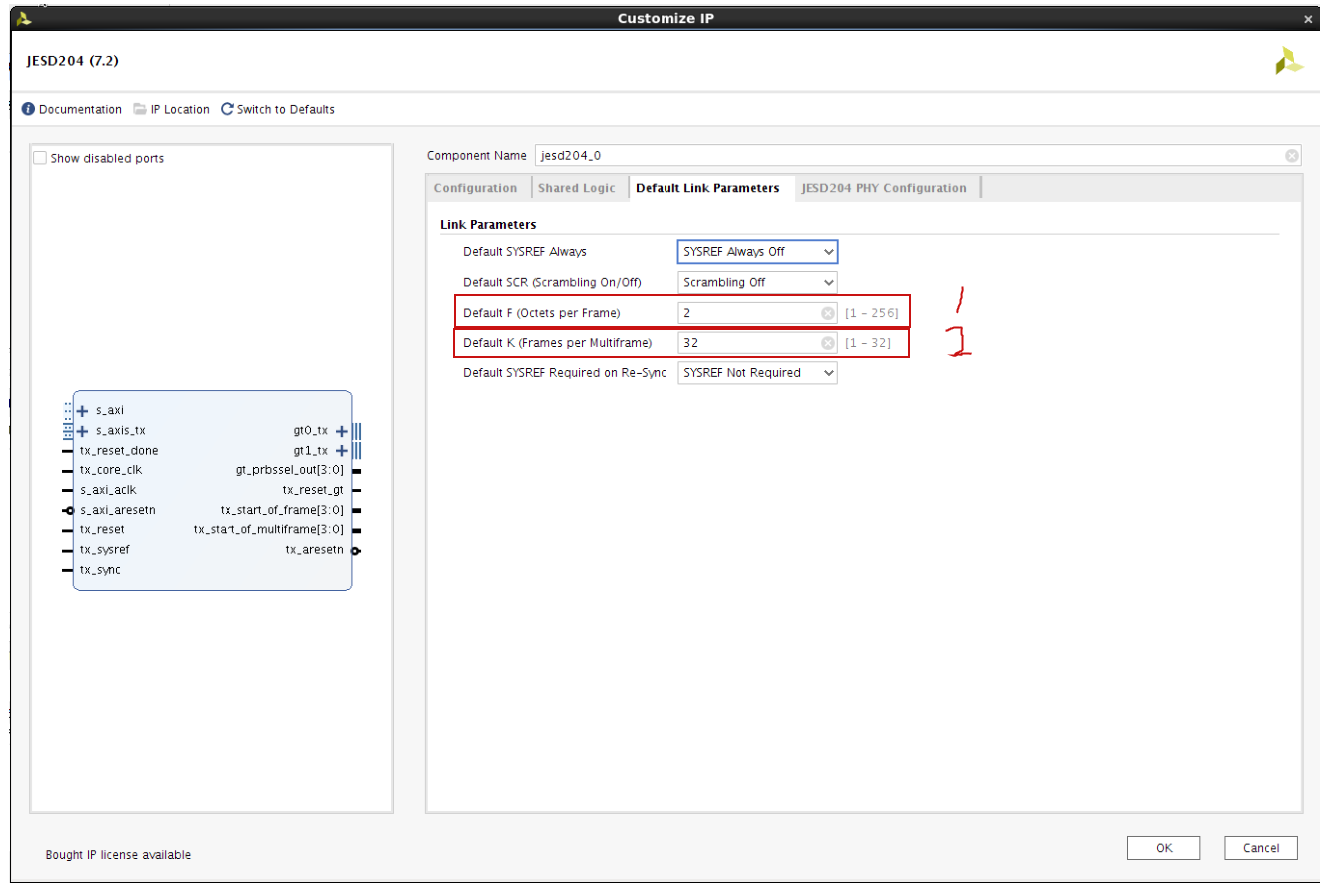Close the Customize IP window
Image resolution: width=1326 pixels, height=884 pixels.
click(x=1308, y=19)
